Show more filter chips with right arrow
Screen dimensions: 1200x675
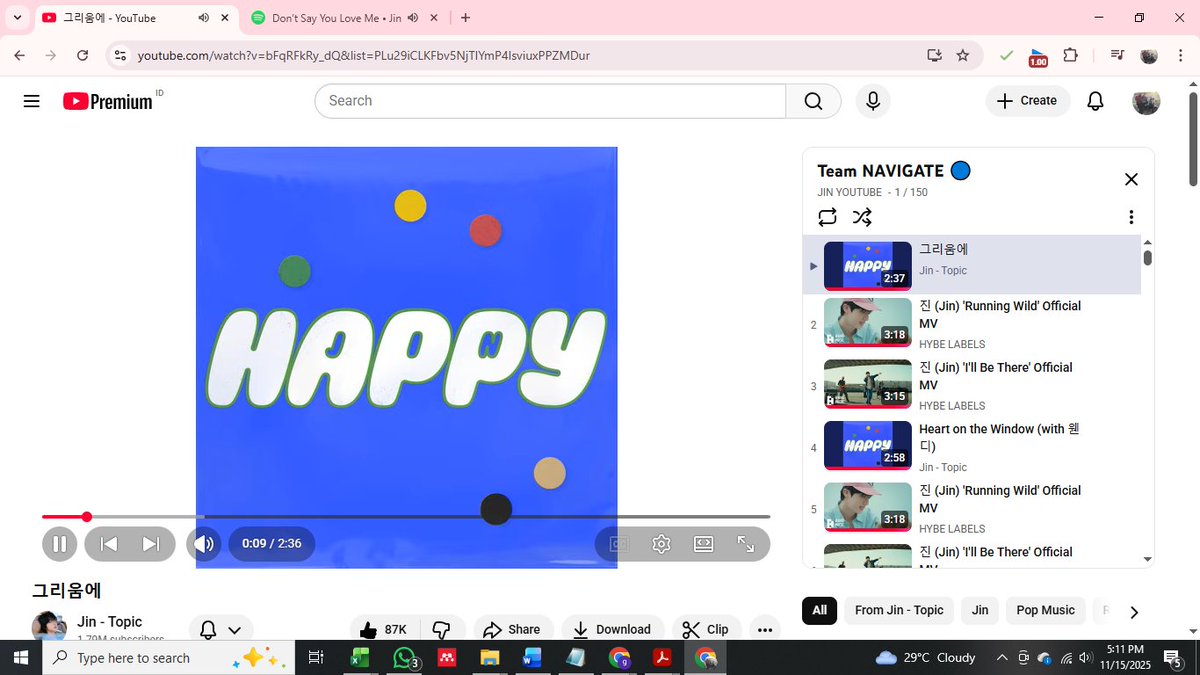pos(1134,612)
